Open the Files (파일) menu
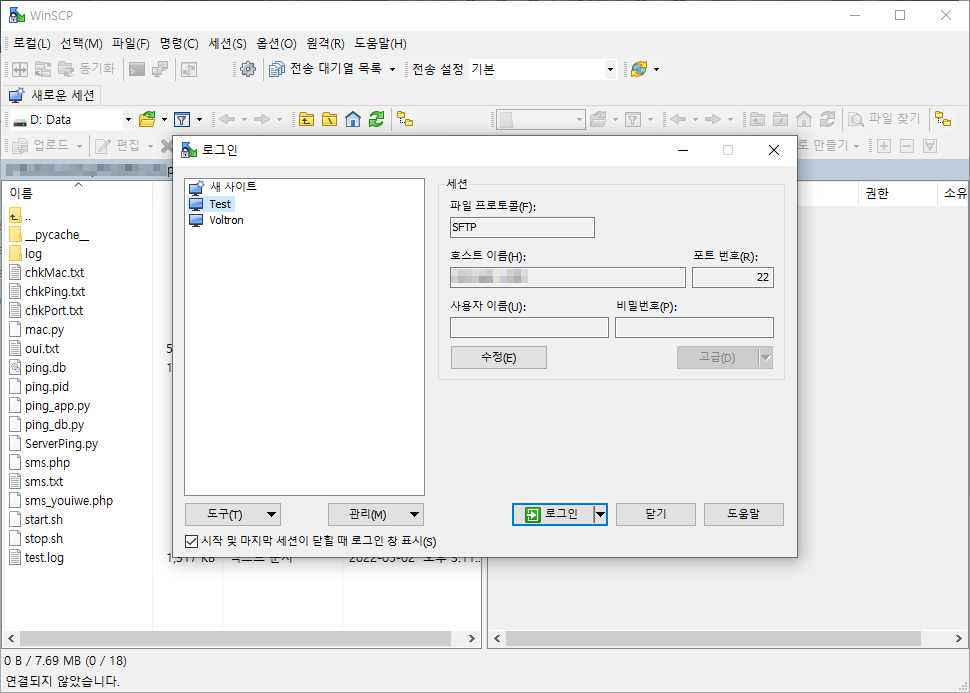 tap(131, 43)
